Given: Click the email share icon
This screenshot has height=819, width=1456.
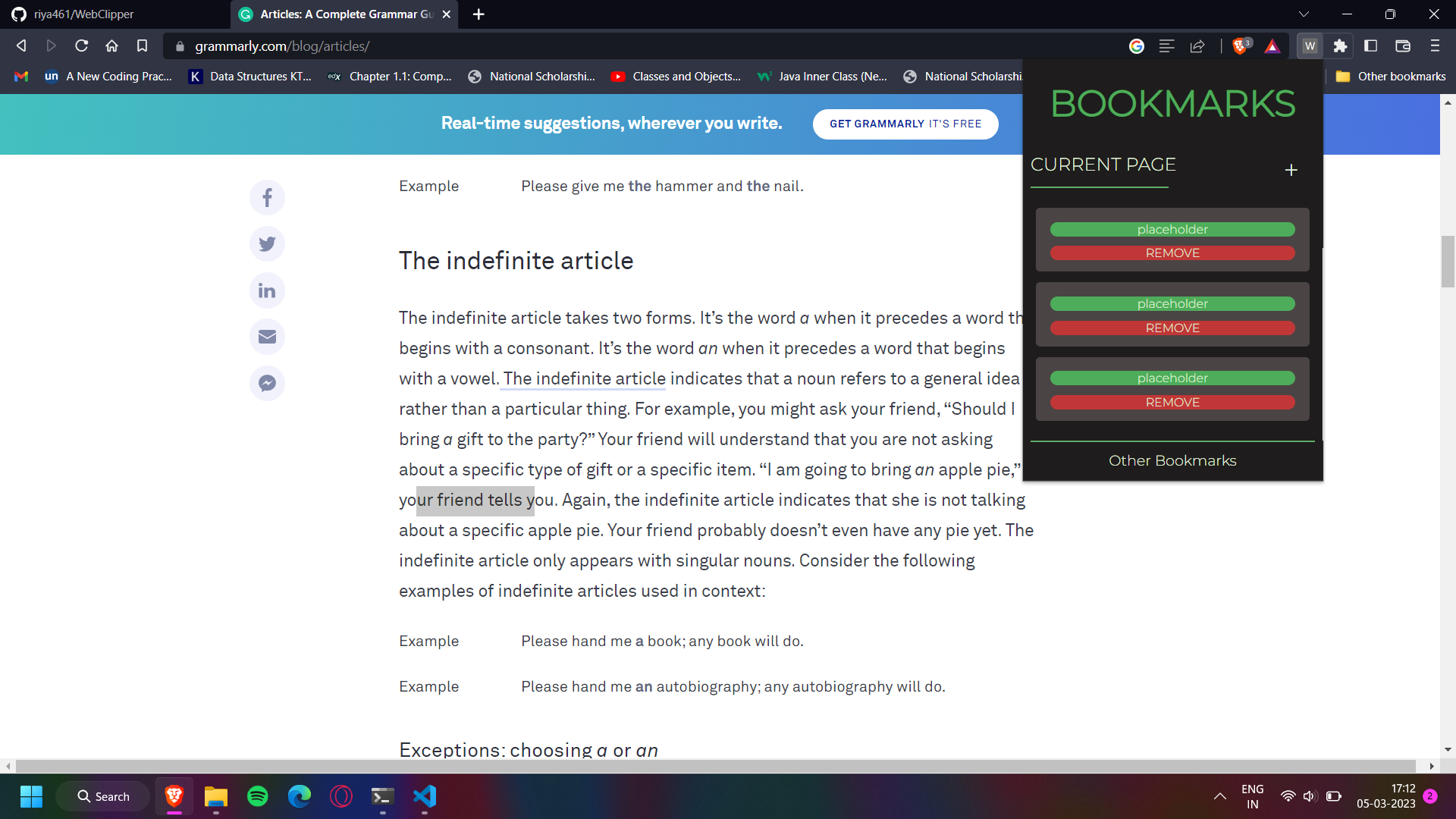Looking at the screenshot, I should (x=267, y=337).
